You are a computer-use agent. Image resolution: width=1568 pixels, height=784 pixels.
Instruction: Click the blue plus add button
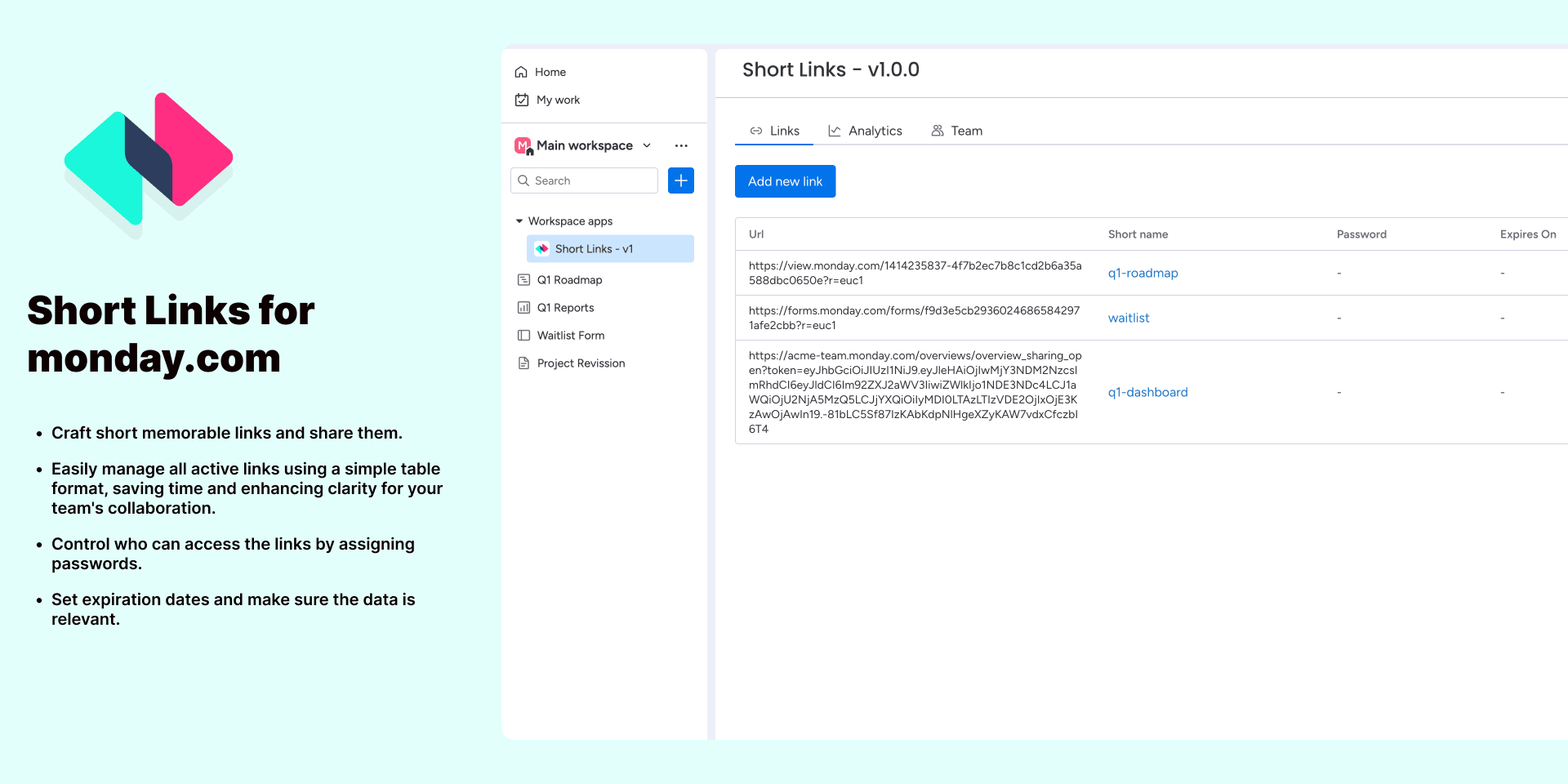[x=681, y=180]
